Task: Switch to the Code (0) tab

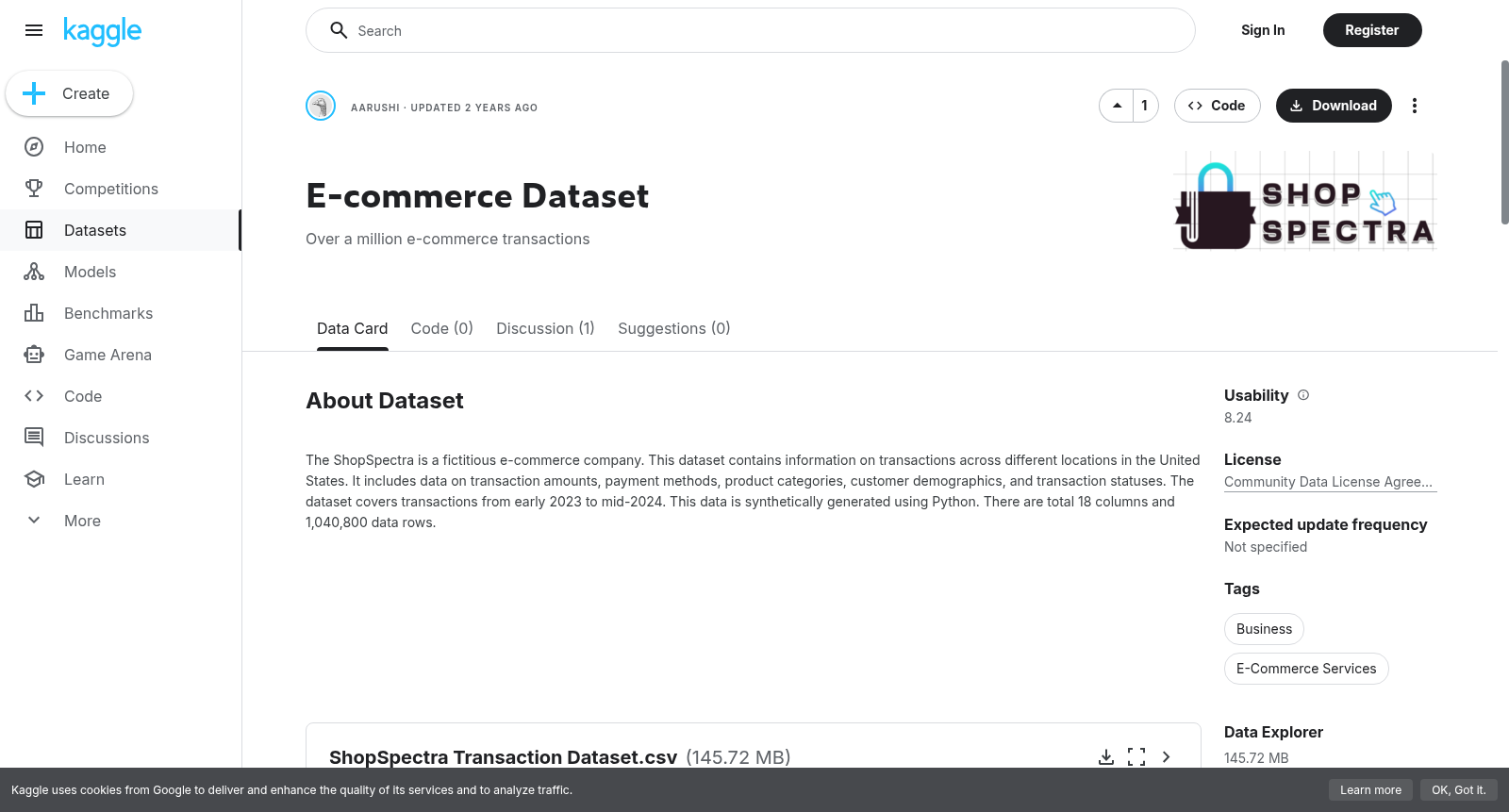Action: point(442,328)
